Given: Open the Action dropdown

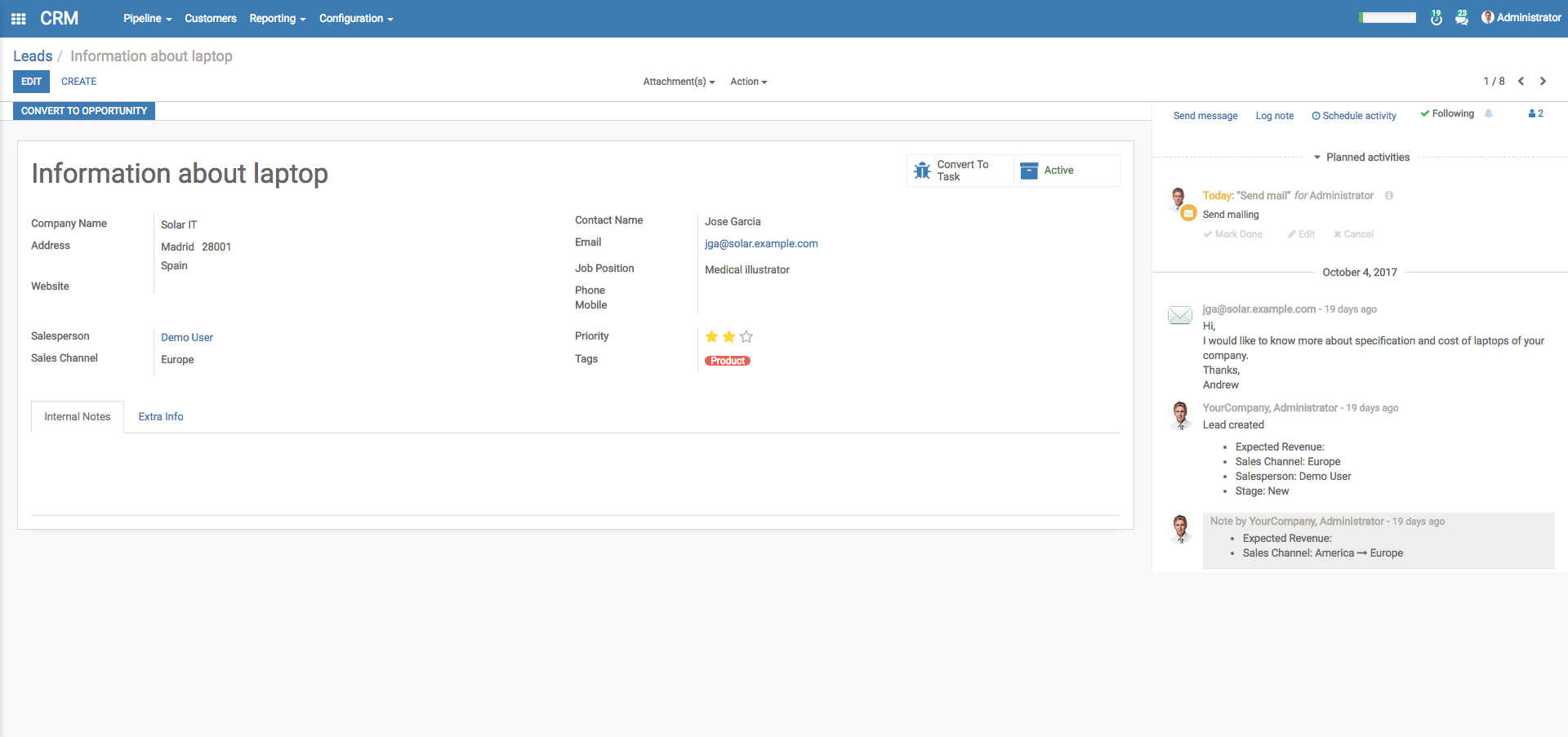Looking at the screenshot, I should click(x=748, y=82).
